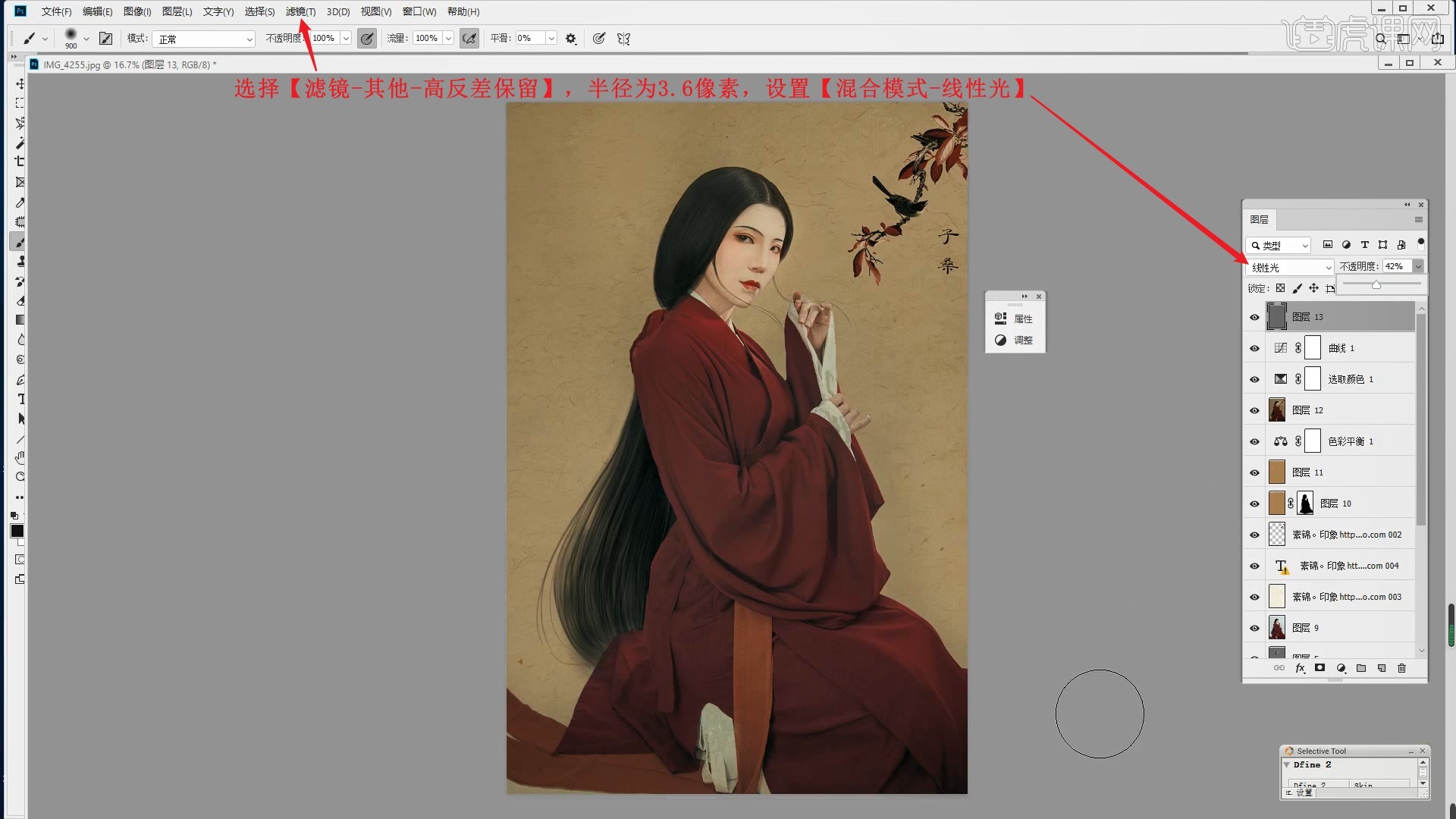Click the delete layer trash icon
The image size is (1456, 819).
click(x=1401, y=668)
